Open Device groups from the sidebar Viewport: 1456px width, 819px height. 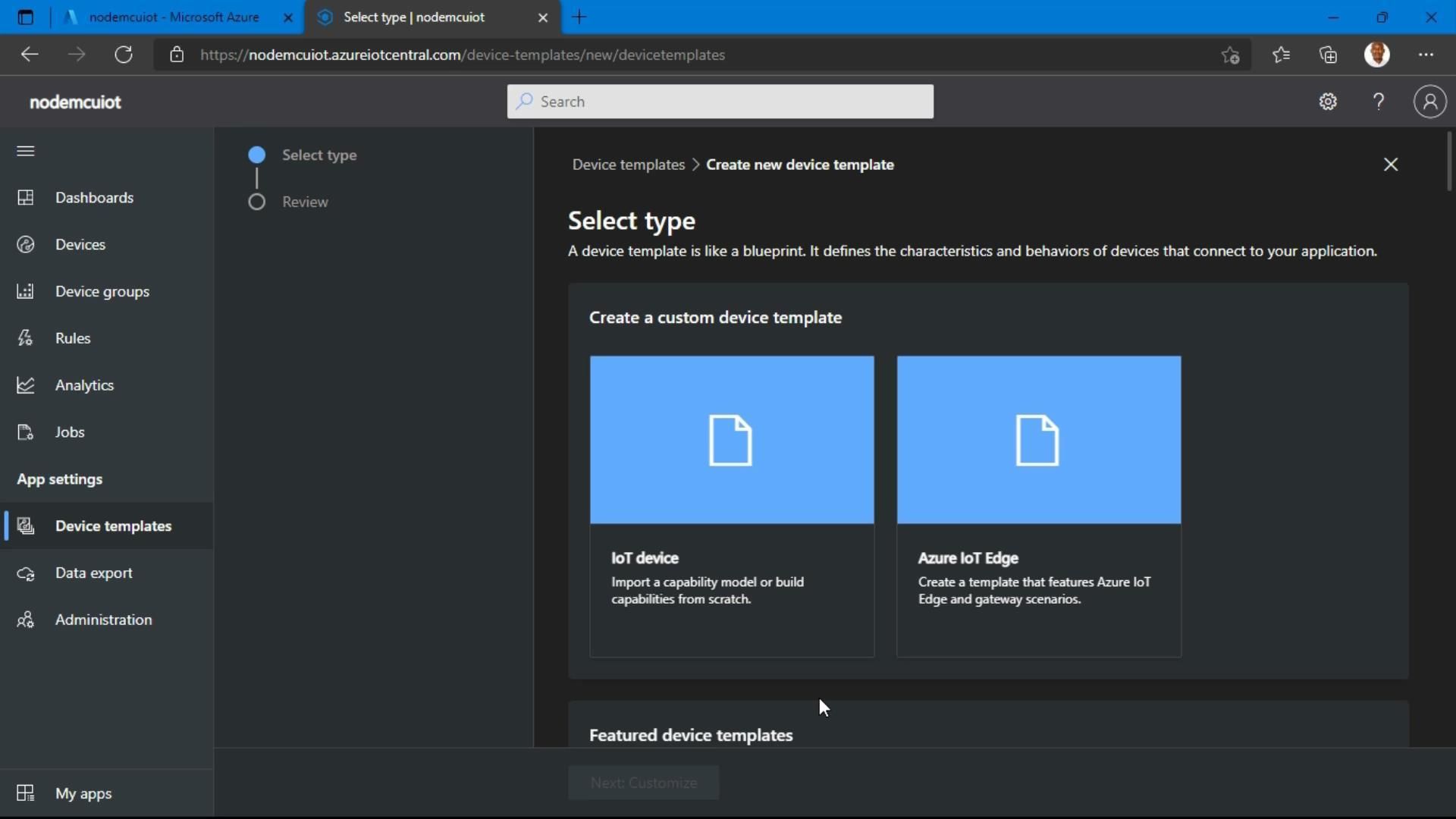25,291
